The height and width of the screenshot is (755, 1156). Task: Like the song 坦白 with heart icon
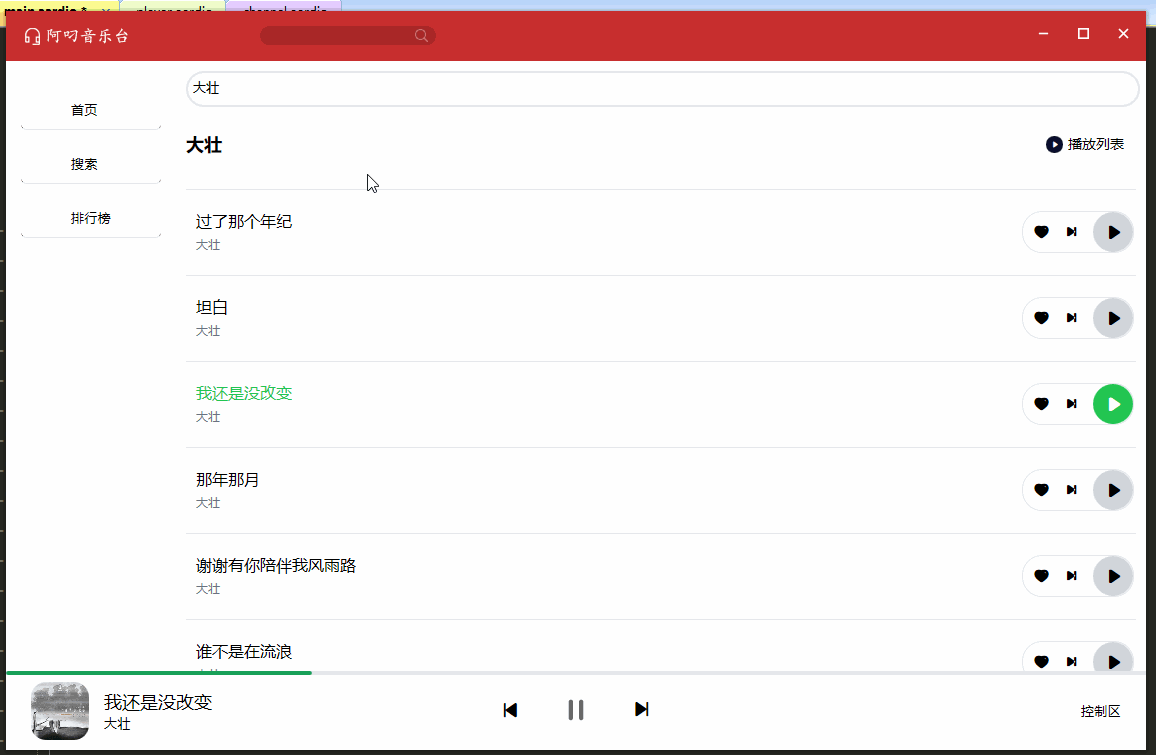(x=1041, y=318)
